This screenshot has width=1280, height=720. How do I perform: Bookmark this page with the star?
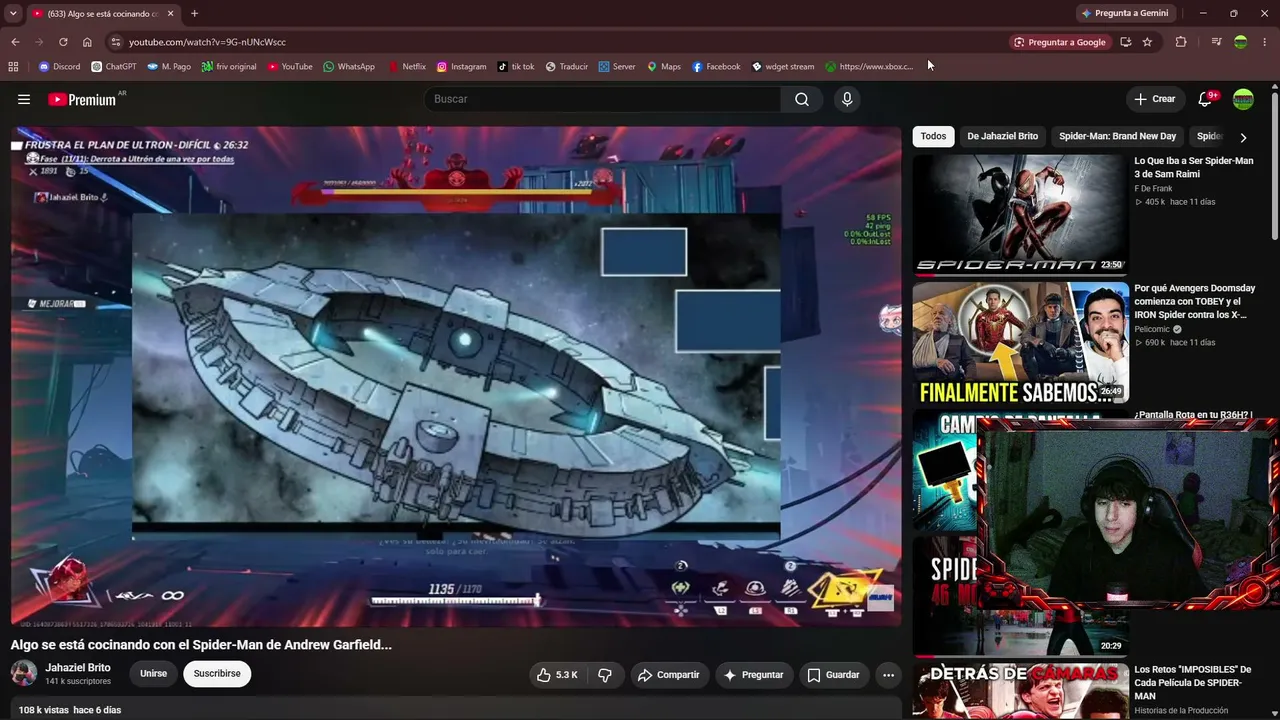(1147, 42)
